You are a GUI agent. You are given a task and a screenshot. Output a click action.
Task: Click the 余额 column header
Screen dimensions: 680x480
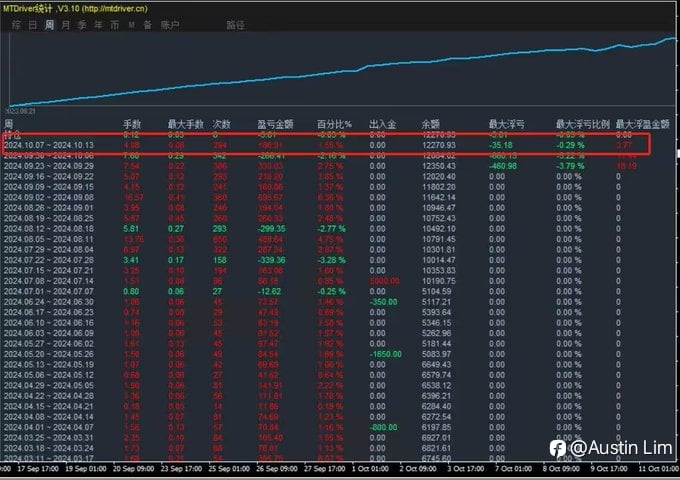(431, 124)
